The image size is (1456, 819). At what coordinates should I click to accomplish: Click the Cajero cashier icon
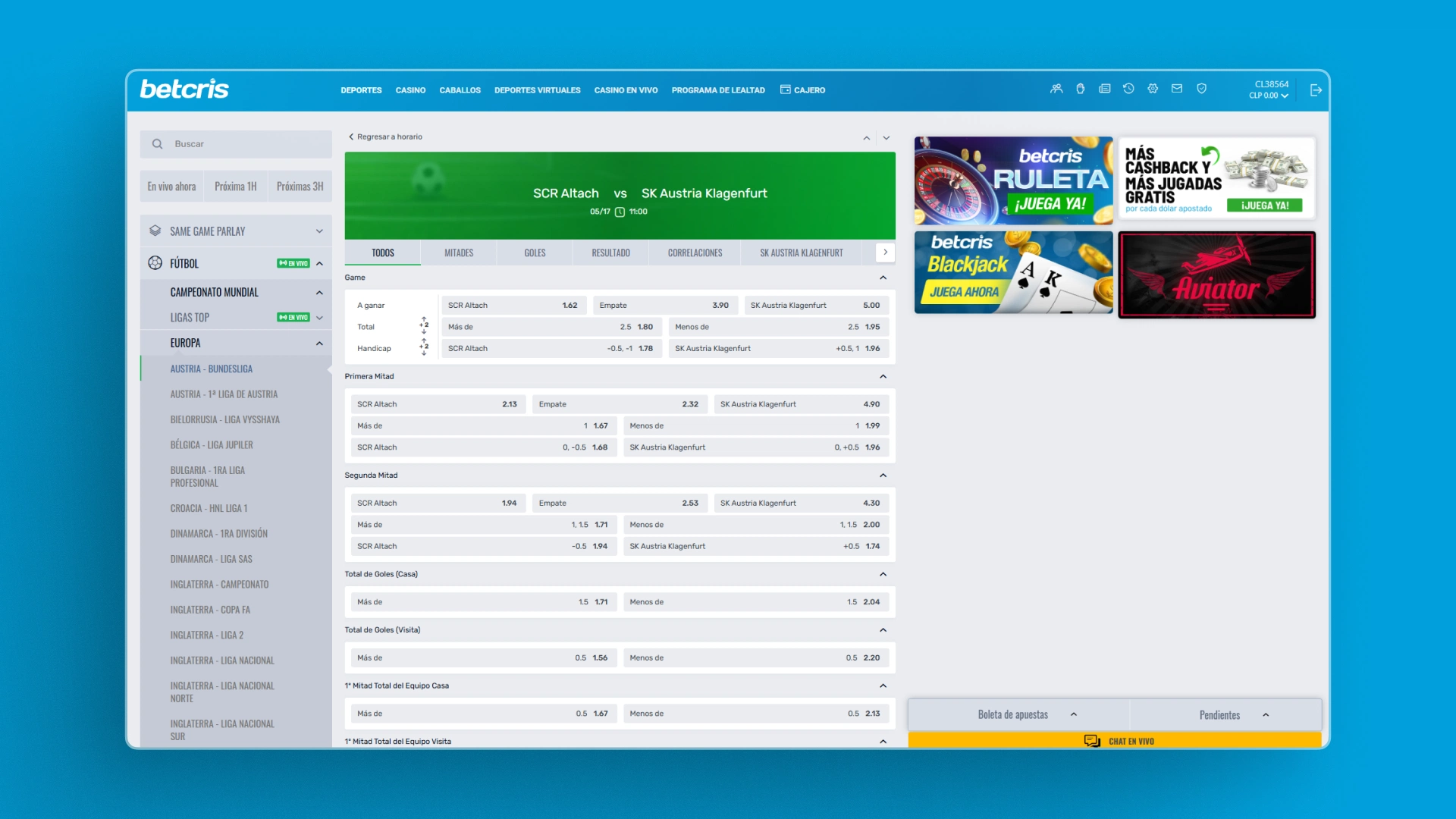coord(786,89)
